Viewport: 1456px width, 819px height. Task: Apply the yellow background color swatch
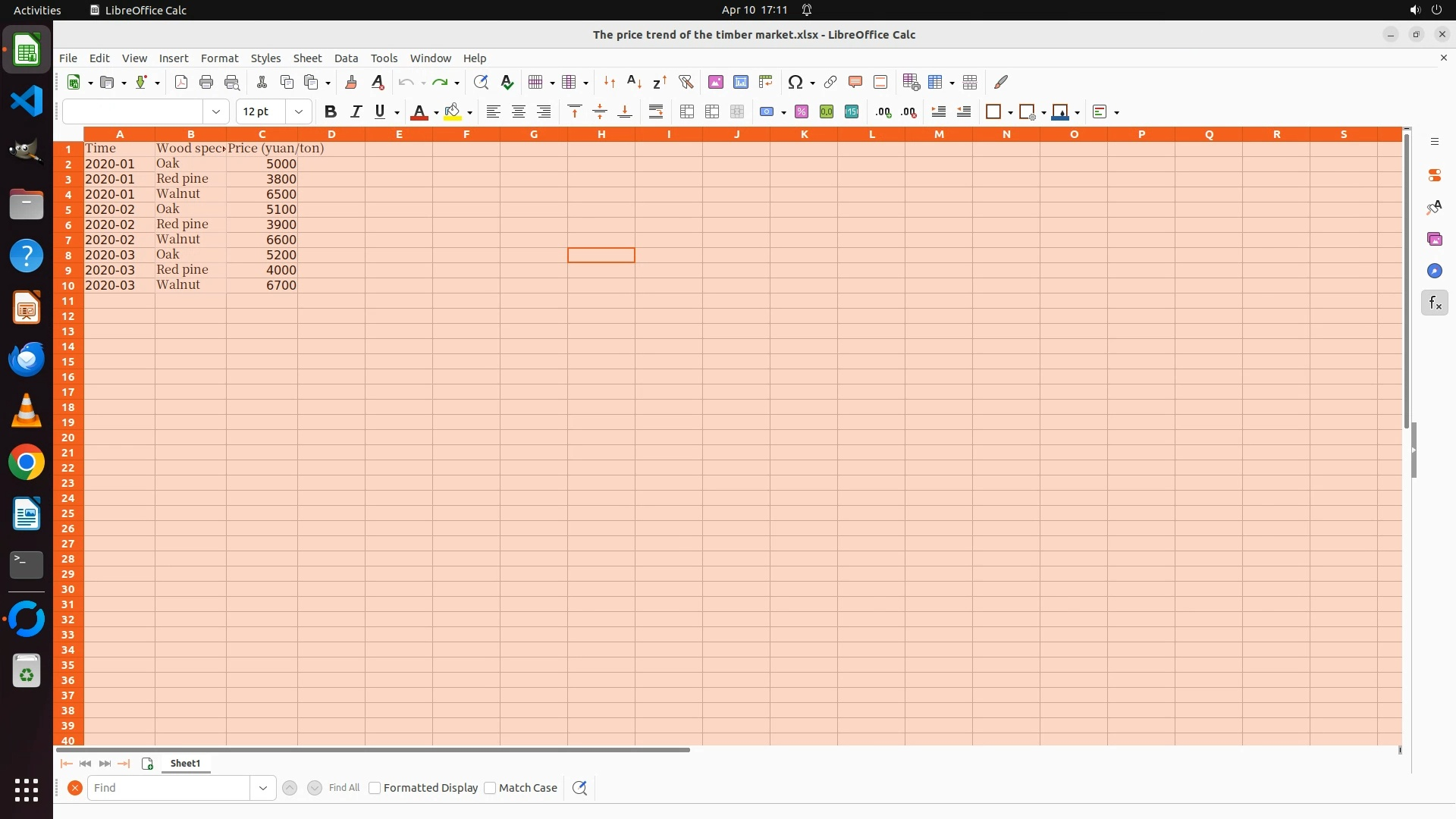(453, 111)
